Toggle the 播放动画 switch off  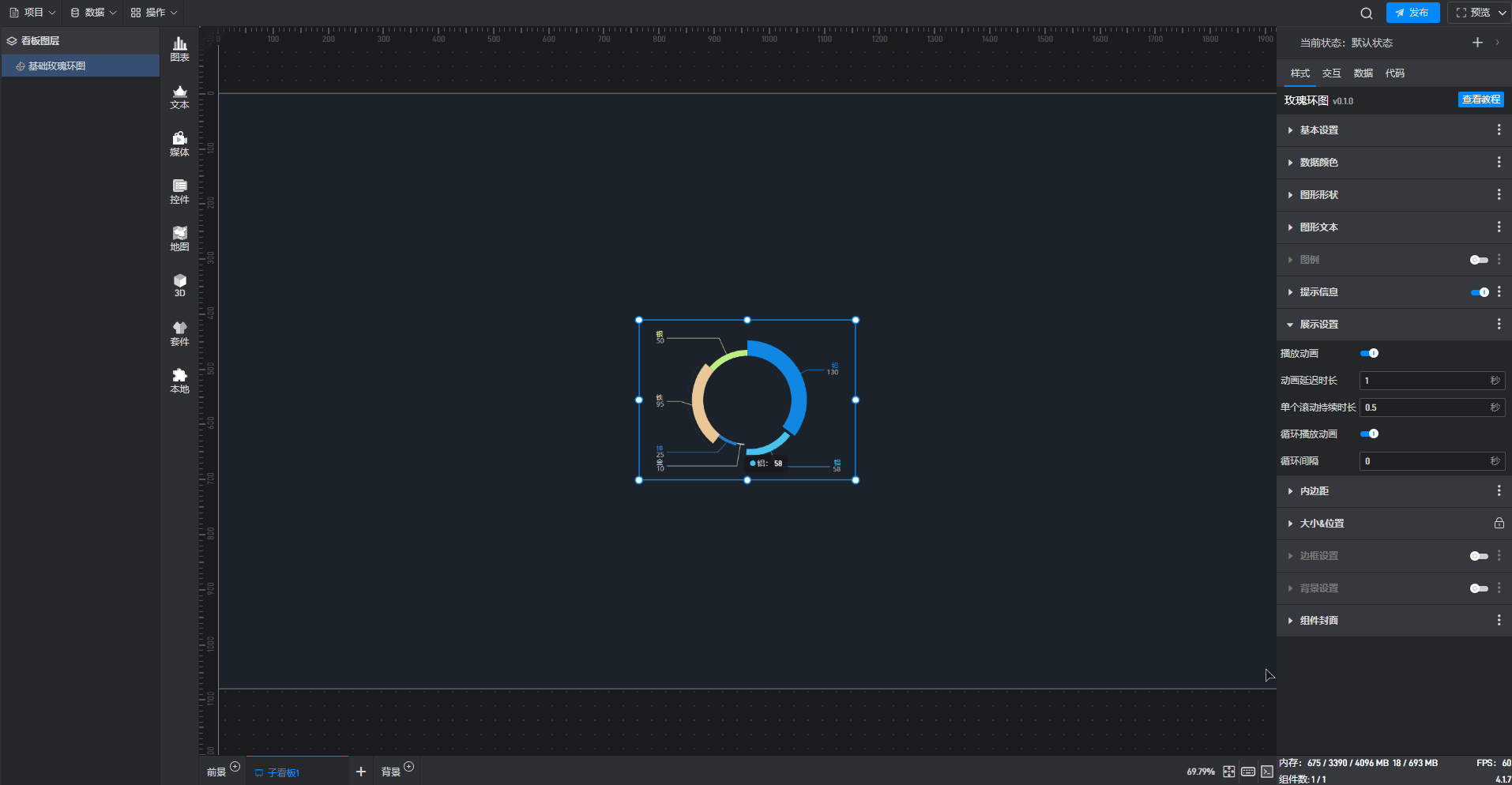(1369, 353)
